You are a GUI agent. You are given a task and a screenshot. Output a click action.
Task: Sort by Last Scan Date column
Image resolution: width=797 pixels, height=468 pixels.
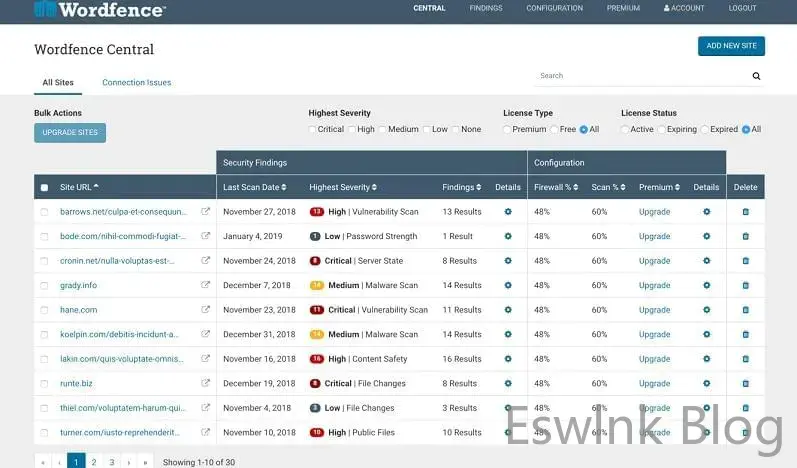255,187
